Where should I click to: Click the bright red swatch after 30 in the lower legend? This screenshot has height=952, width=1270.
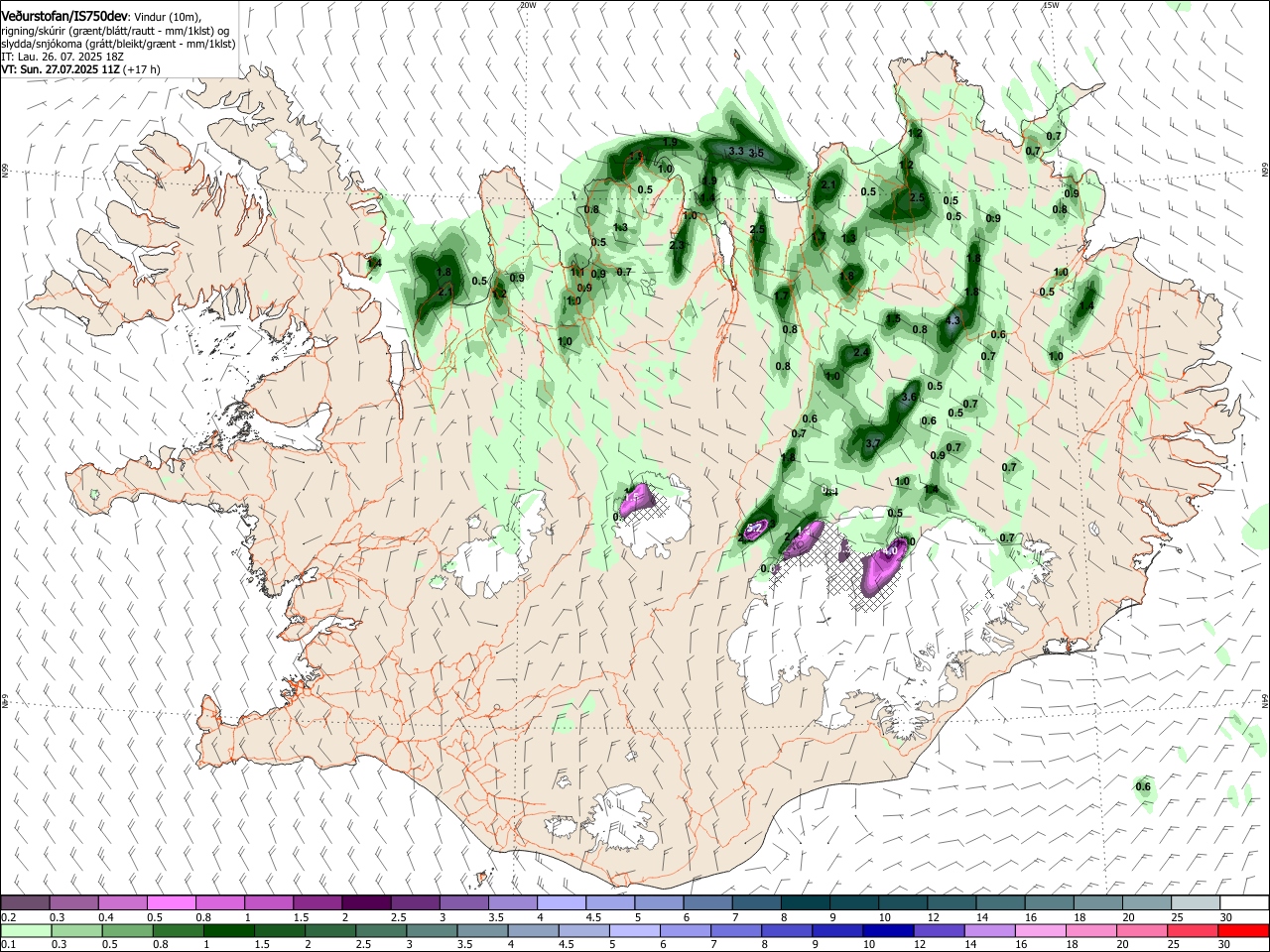1243,930
